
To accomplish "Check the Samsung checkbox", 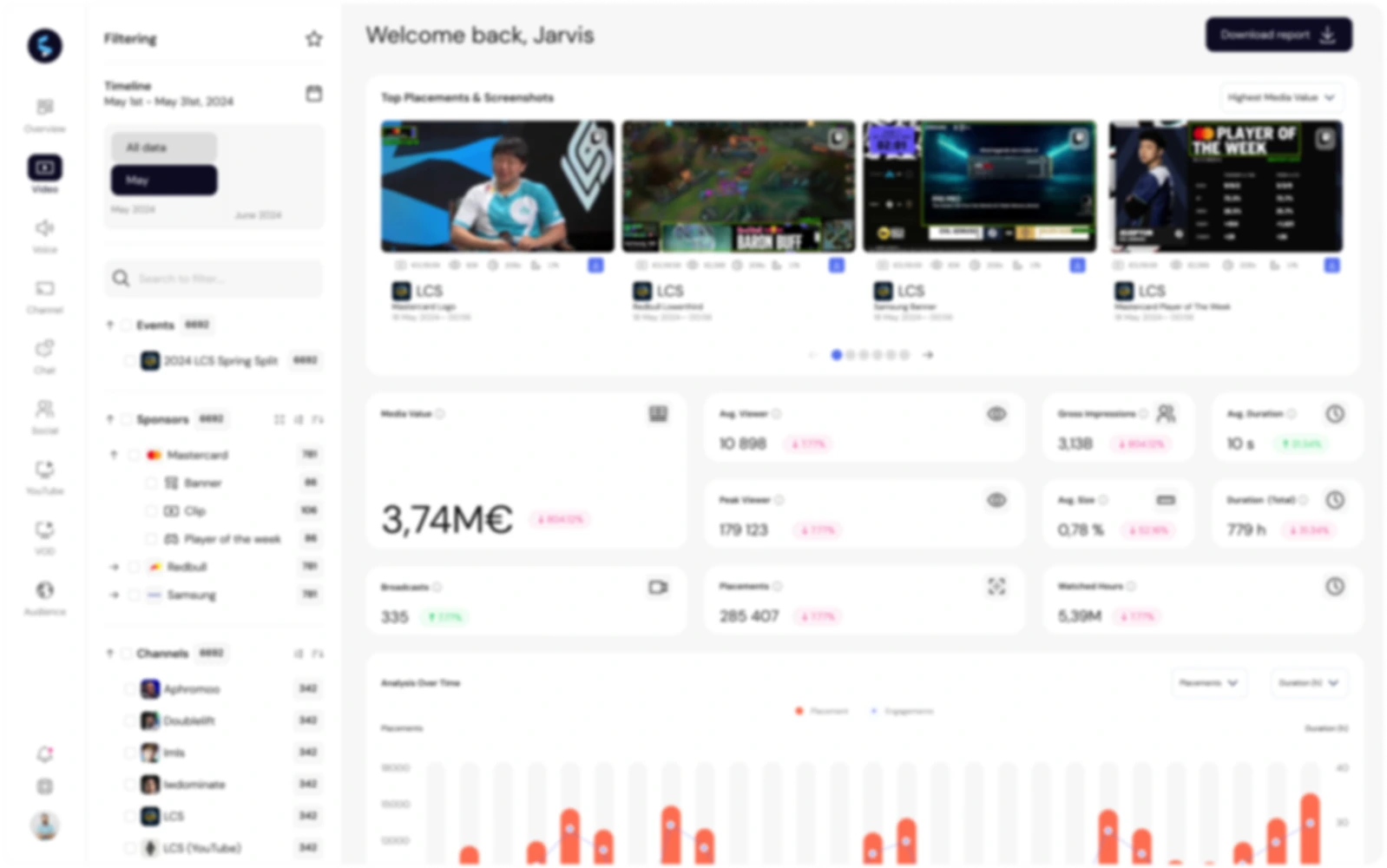I will click(134, 595).
